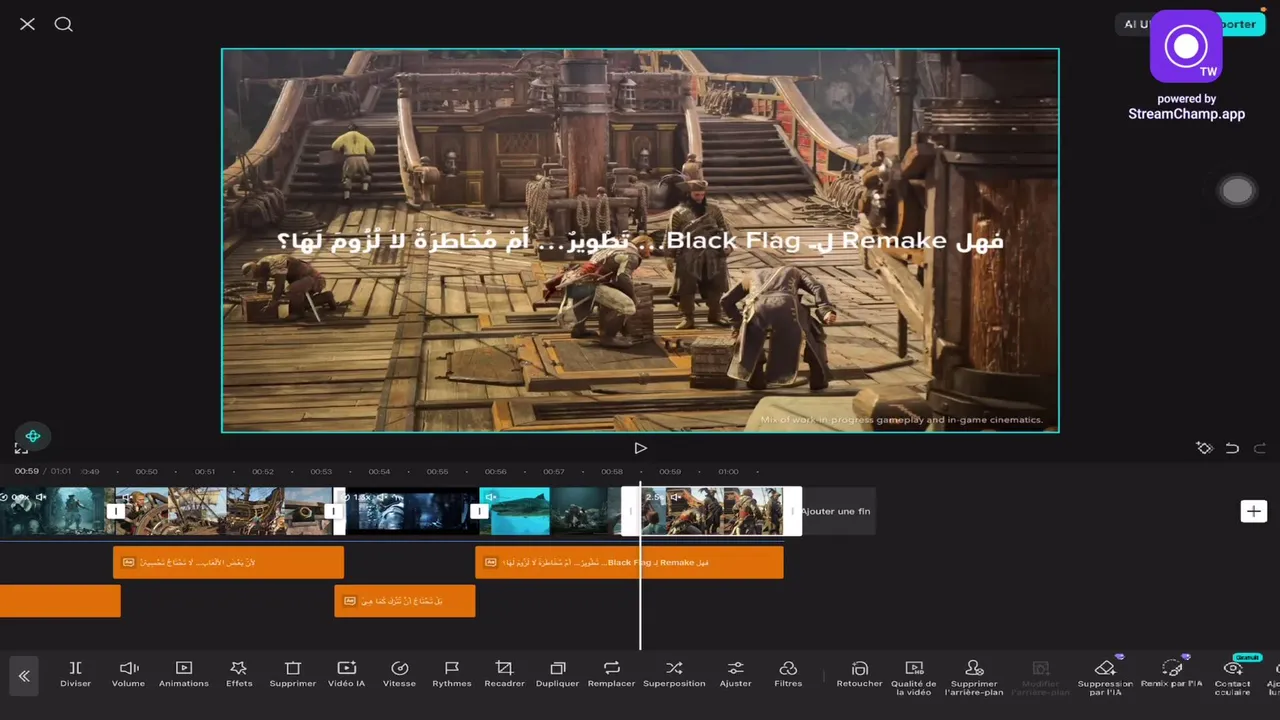
Task: Tap the right trim handle of selected clip
Action: (793, 511)
